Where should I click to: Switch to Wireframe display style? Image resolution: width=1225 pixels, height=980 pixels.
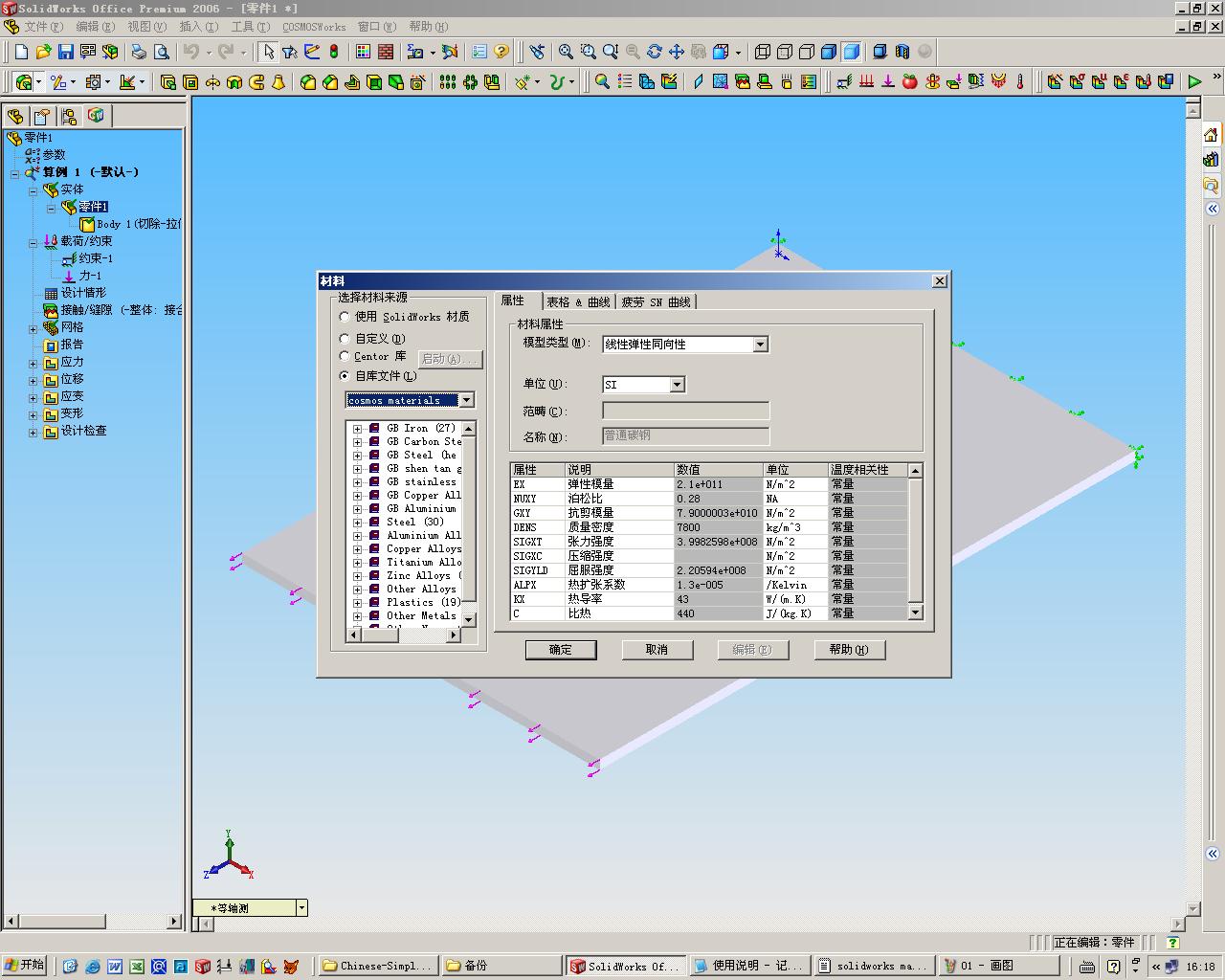coord(763,52)
